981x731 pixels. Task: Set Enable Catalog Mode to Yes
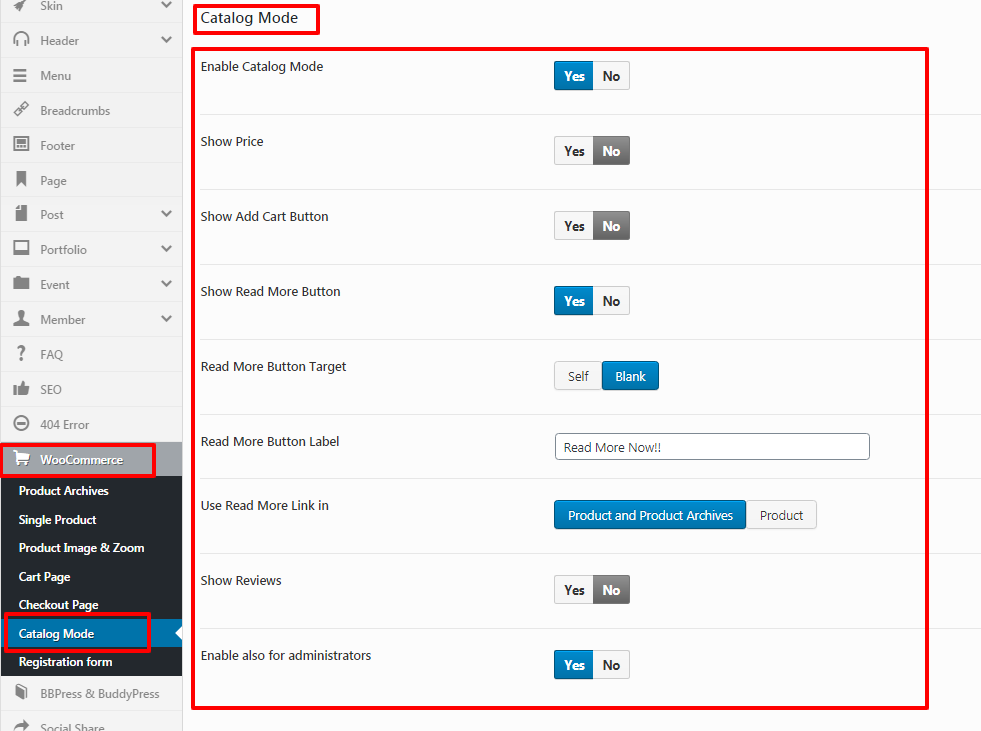tap(573, 76)
